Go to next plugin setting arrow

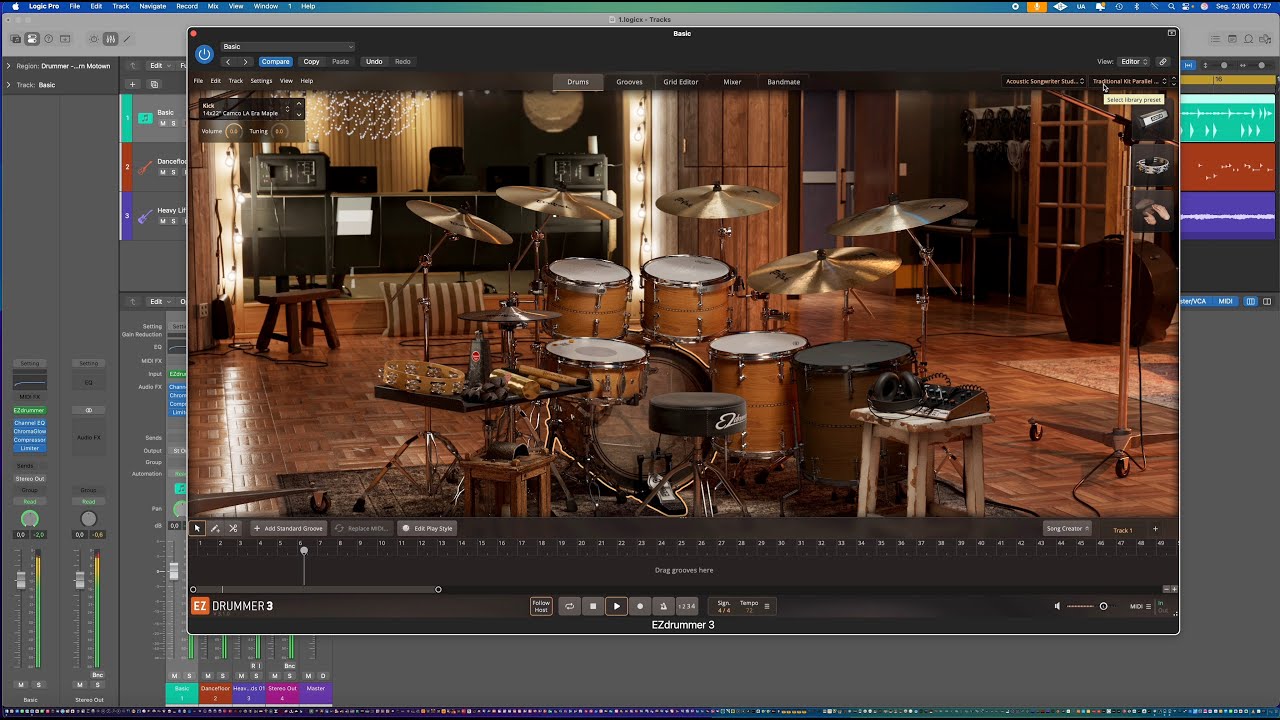[x=245, y=62]
